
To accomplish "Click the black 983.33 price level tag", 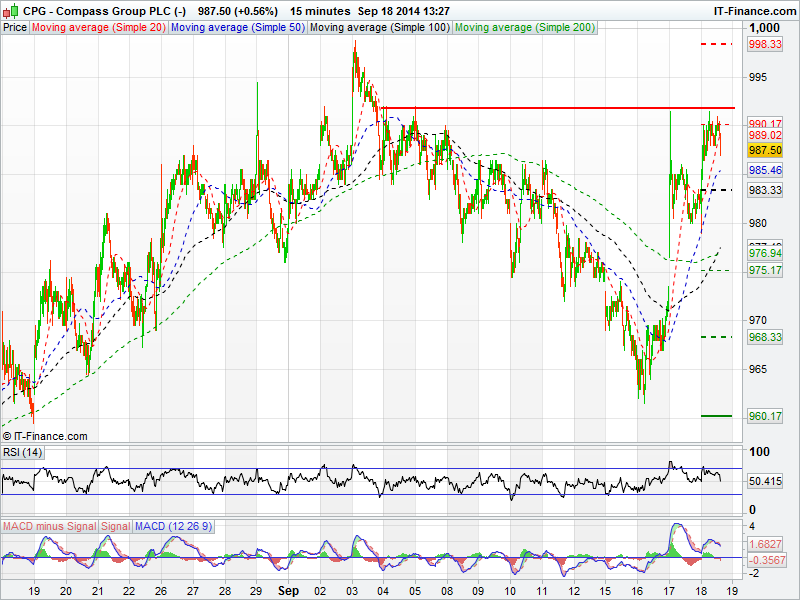I will 765,190.
